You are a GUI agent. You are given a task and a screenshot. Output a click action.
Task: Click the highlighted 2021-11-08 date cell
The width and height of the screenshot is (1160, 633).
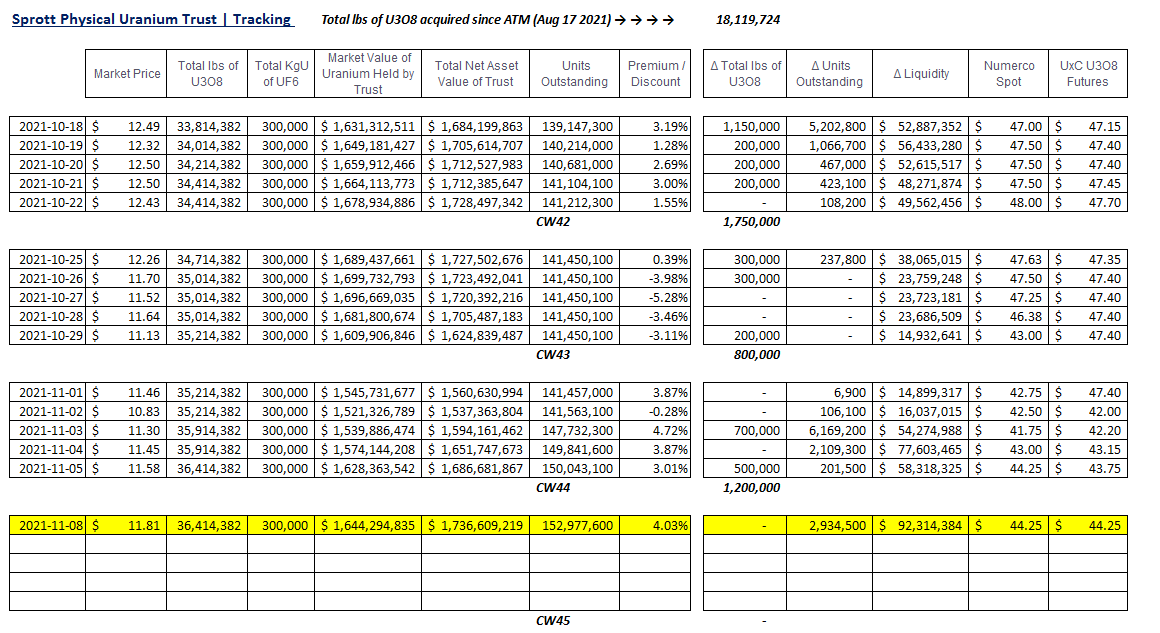pos(49,525)
